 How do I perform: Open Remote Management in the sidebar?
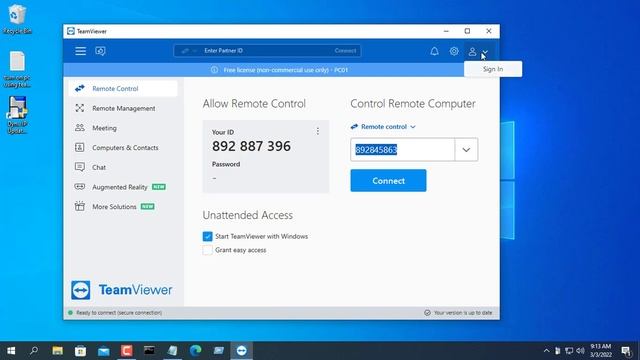pyautogui.click(x=123, y=108)
